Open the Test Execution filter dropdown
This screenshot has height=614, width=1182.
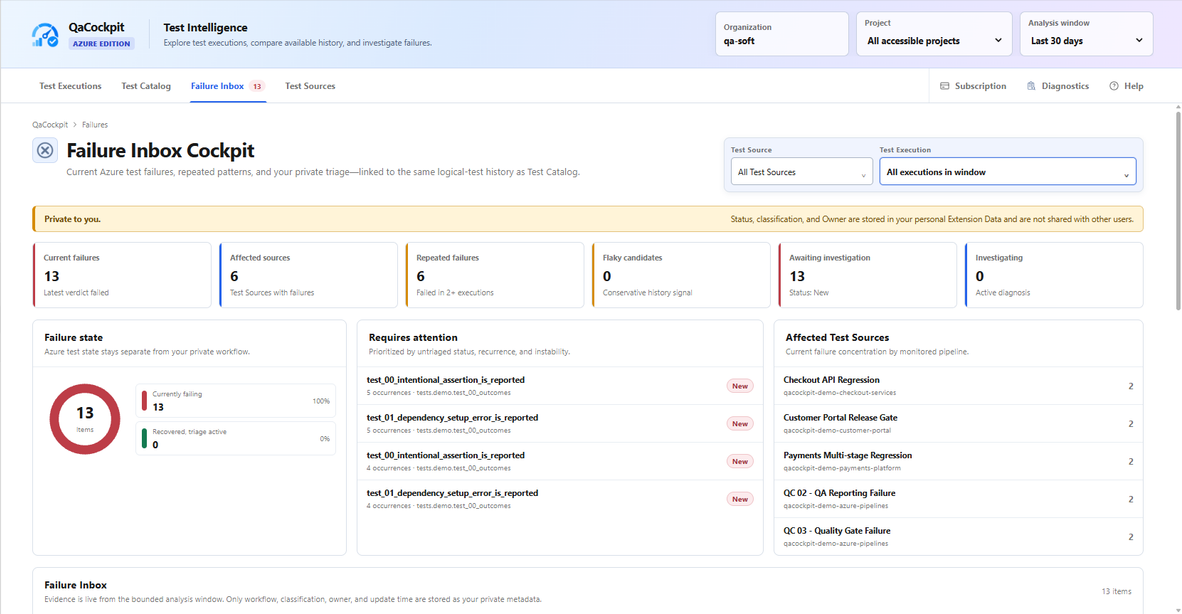(x=1008, y=172)
